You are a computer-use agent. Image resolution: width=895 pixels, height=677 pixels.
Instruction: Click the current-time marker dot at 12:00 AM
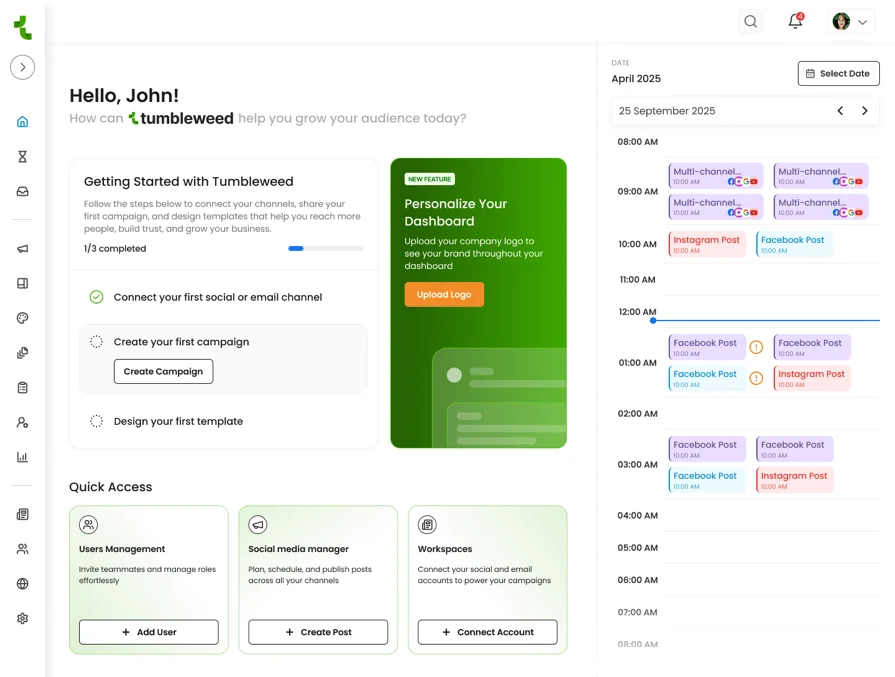653,321
